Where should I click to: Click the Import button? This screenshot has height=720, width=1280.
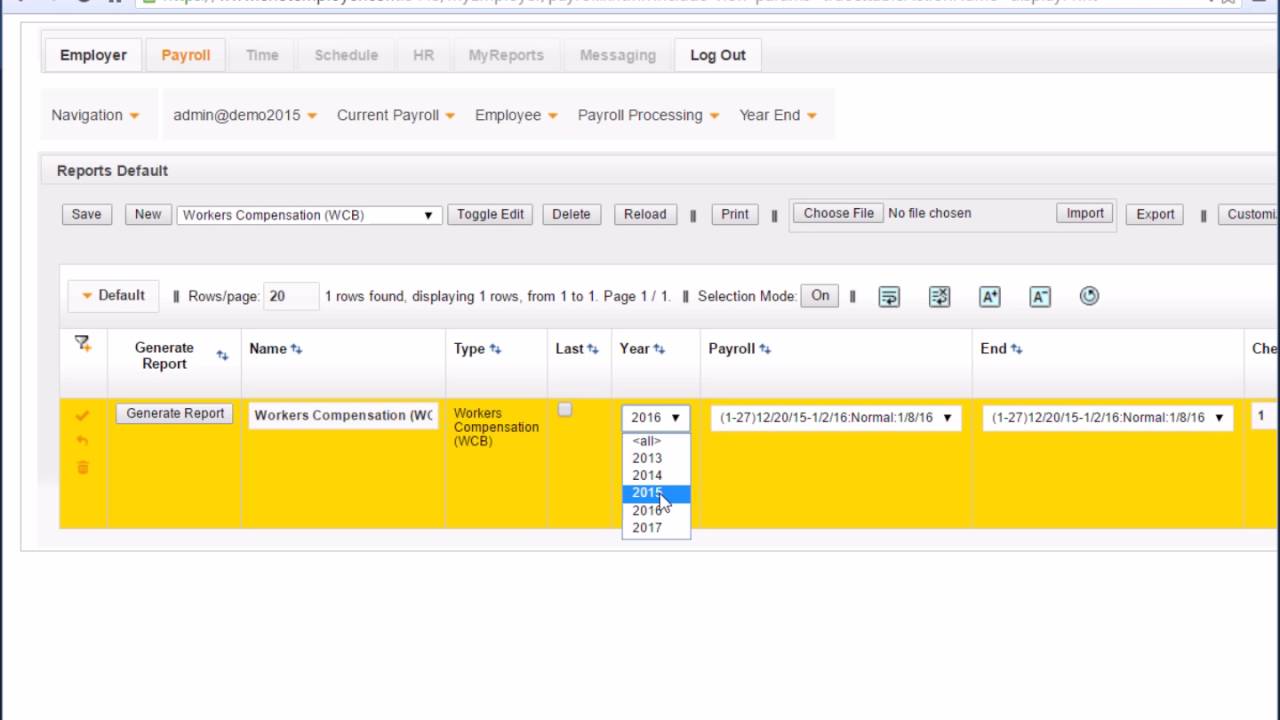(1085, 213)
